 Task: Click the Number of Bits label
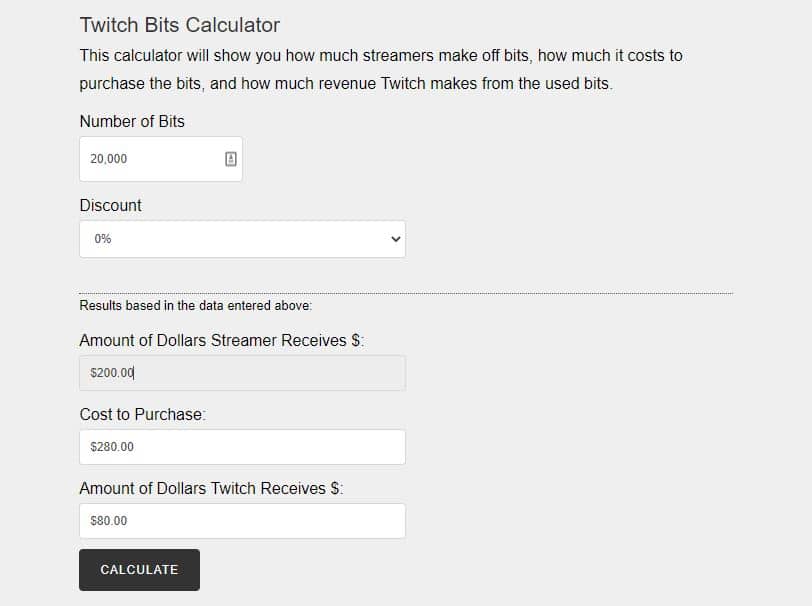(x=131, y=121)
